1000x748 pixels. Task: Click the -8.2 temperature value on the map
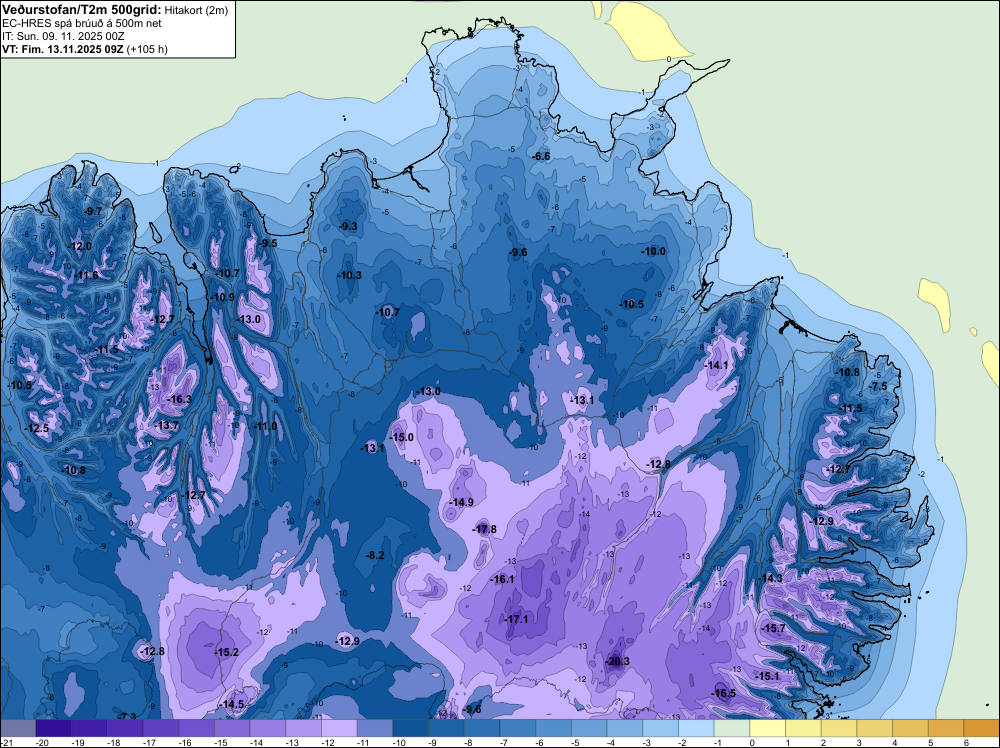click(x=375, y=555)
